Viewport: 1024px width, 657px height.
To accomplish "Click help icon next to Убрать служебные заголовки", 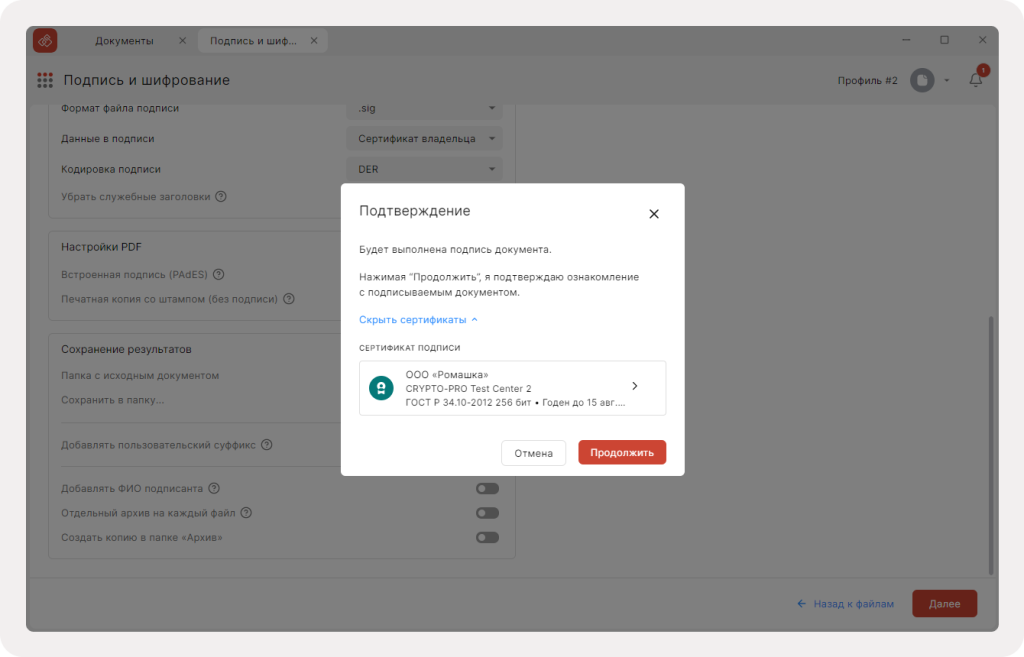I will (x=221, y=197).
